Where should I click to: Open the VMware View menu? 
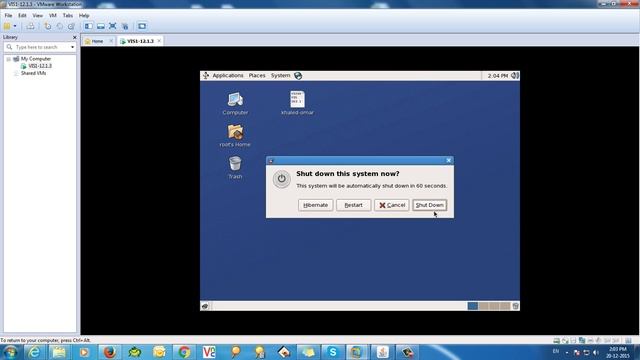coord(38,16)
